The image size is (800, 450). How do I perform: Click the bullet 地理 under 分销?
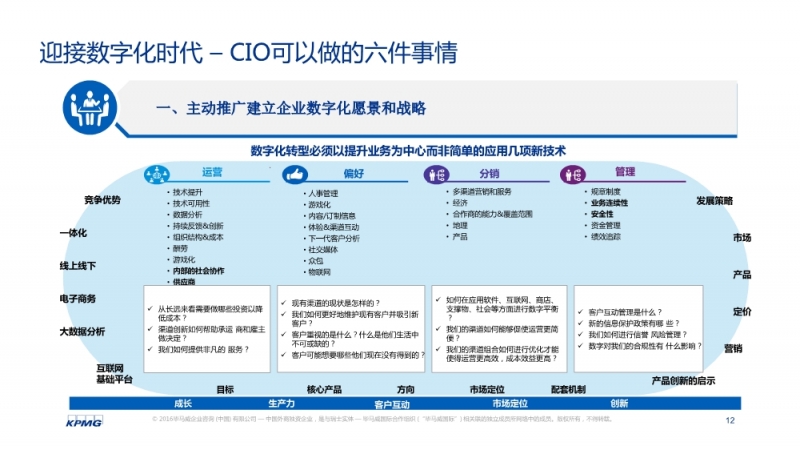coord(460,226)
